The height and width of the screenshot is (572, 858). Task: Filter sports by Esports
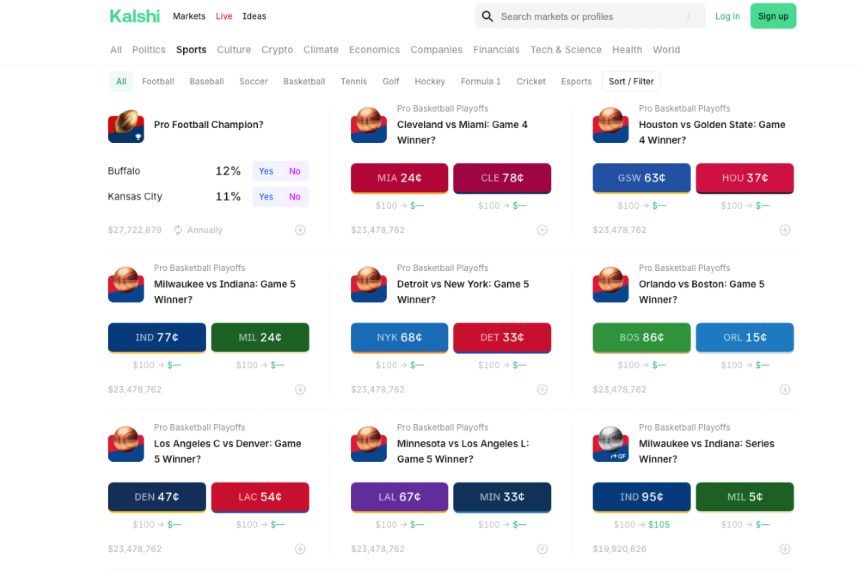pyautogui.click(x=576, y=81)
